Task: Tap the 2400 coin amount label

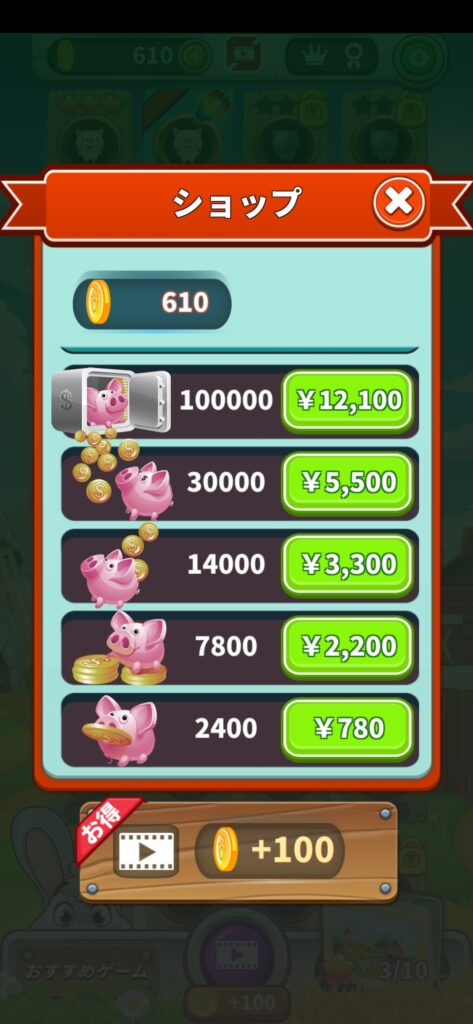Action: pos(226,728)
